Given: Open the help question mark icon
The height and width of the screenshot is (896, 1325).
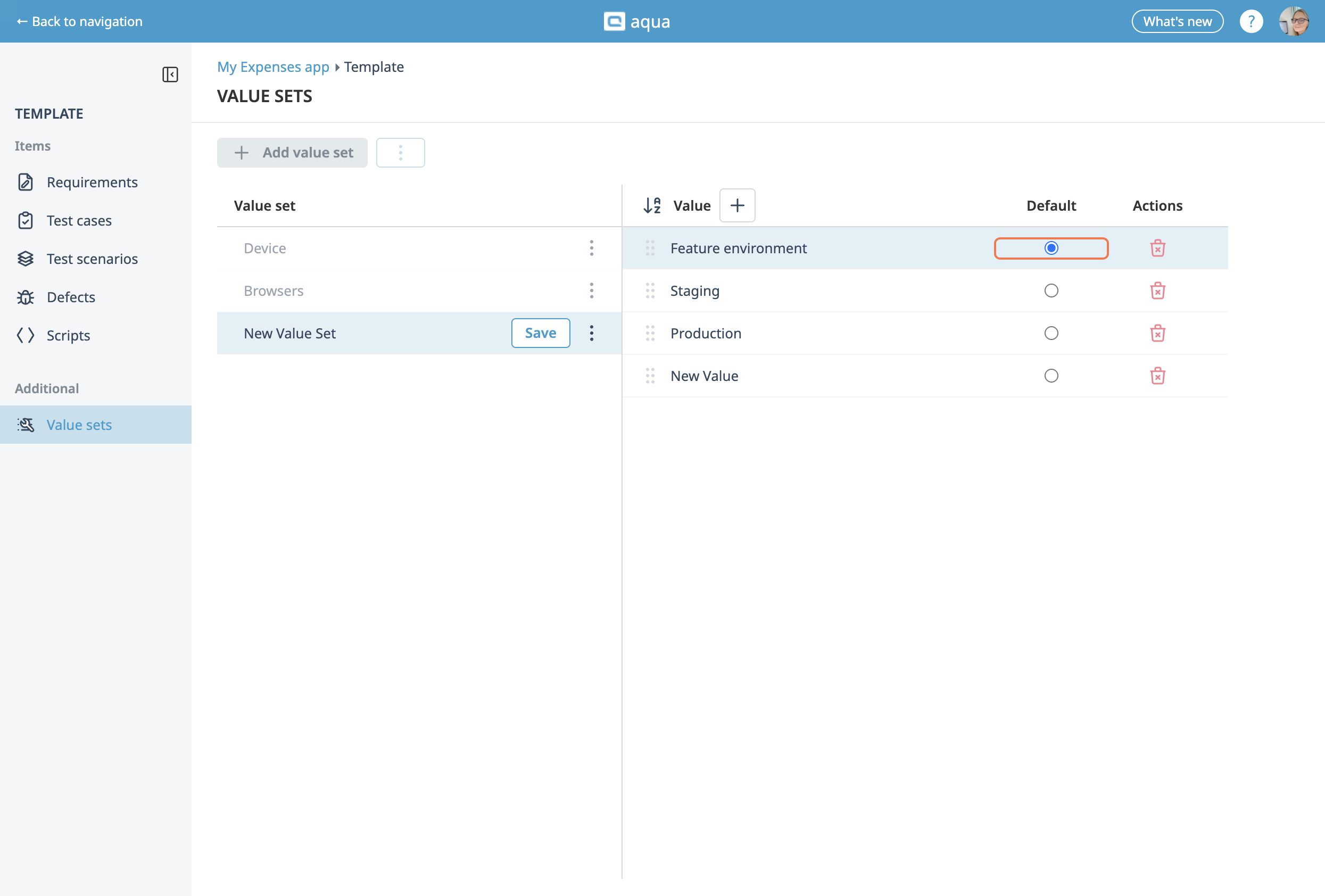Looking at the screenshot, I should coord(1251,22).
